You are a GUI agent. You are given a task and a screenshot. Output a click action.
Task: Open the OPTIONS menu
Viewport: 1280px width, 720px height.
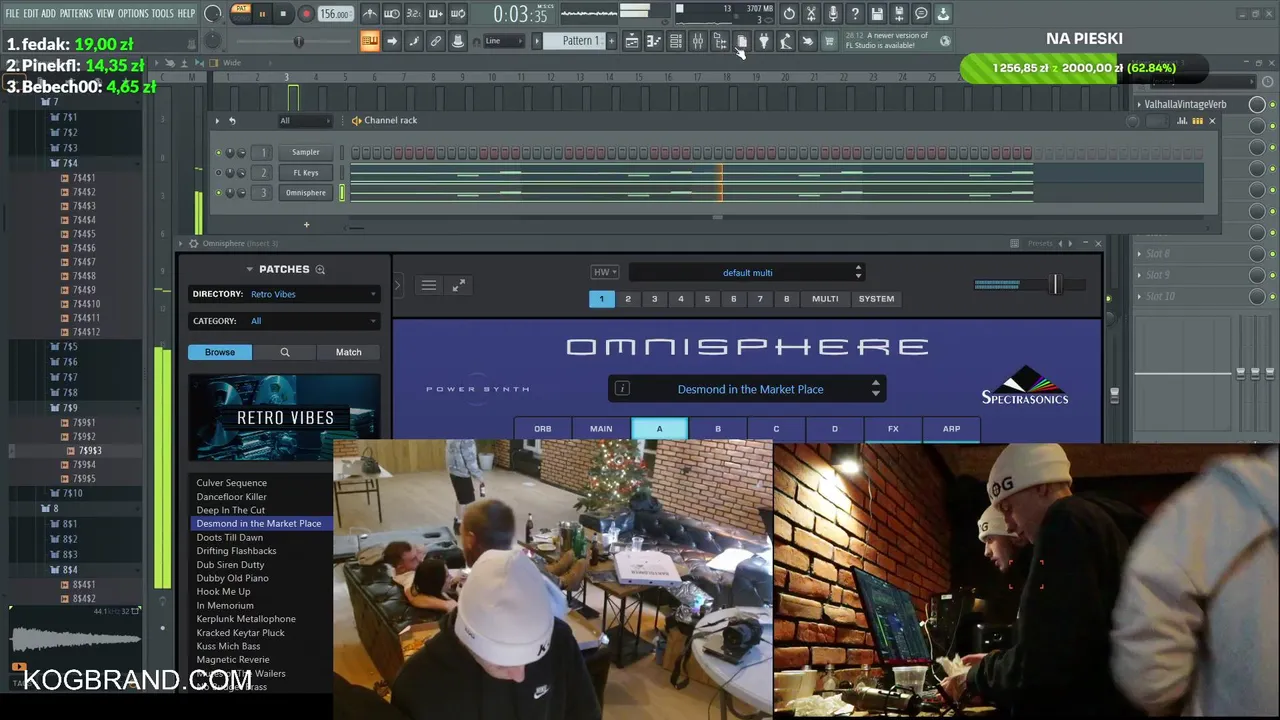pos(133,14)
